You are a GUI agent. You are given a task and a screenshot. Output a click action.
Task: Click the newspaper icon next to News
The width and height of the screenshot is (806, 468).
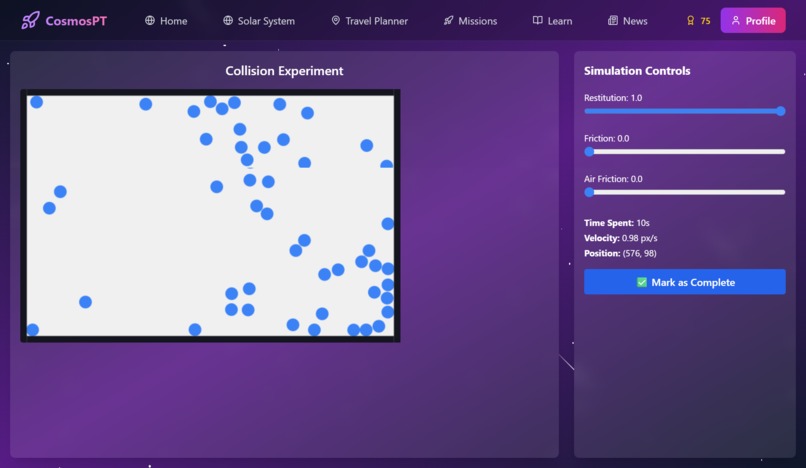click(613, 21)
